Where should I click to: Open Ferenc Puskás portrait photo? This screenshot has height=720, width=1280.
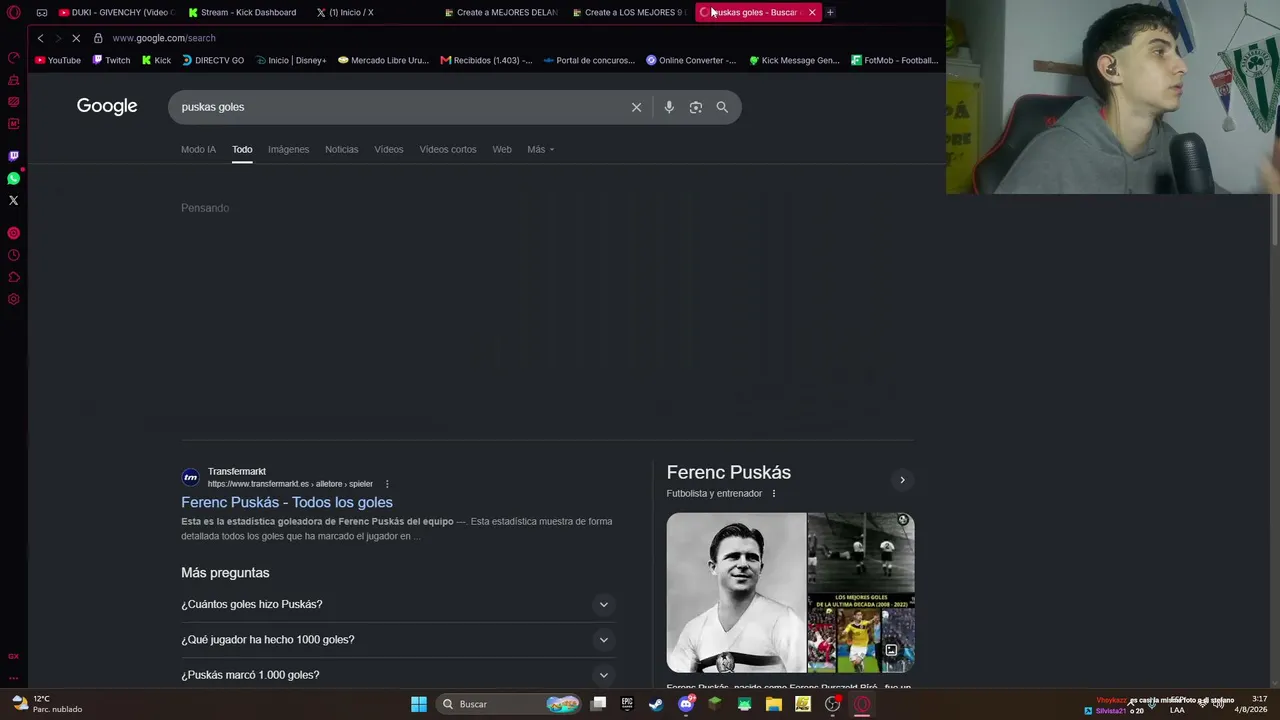coord(736,592)
